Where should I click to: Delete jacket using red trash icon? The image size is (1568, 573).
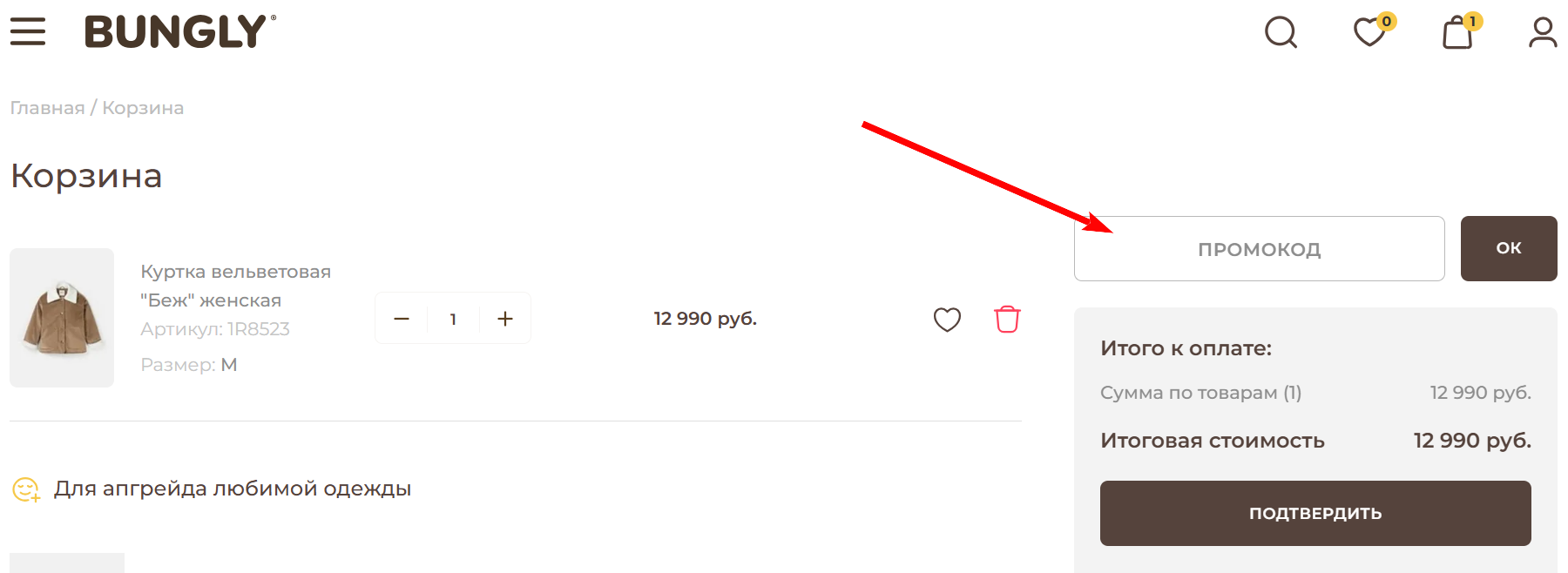point(1007,320)
